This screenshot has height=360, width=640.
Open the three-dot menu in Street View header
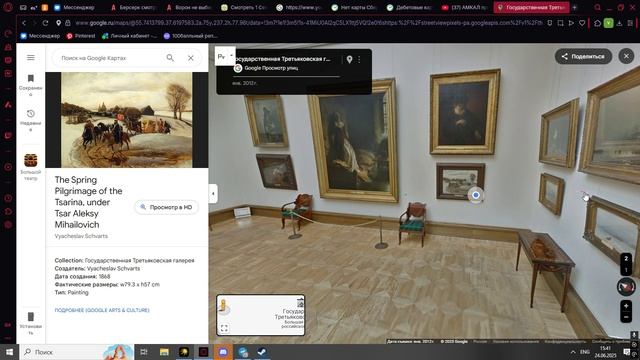(359, 60)
